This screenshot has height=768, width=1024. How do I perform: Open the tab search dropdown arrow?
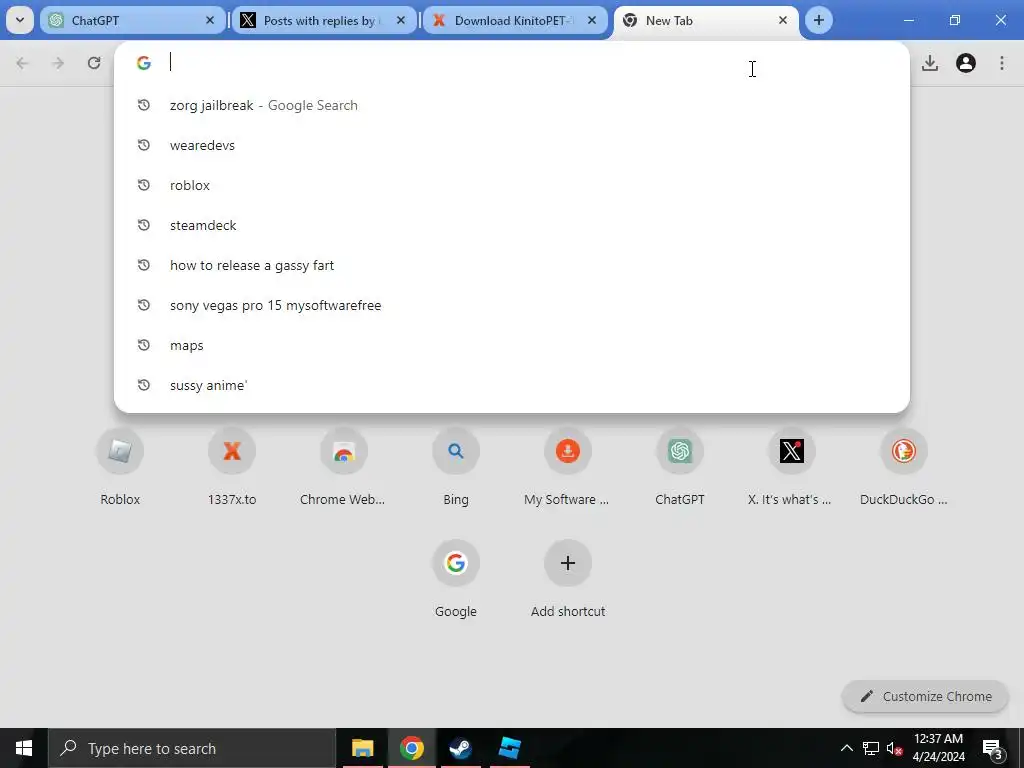20,20
